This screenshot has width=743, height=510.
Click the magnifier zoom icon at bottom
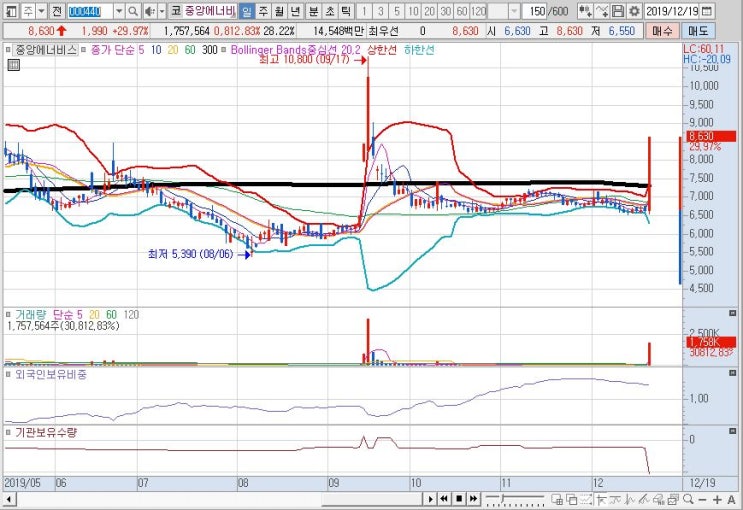688,499
